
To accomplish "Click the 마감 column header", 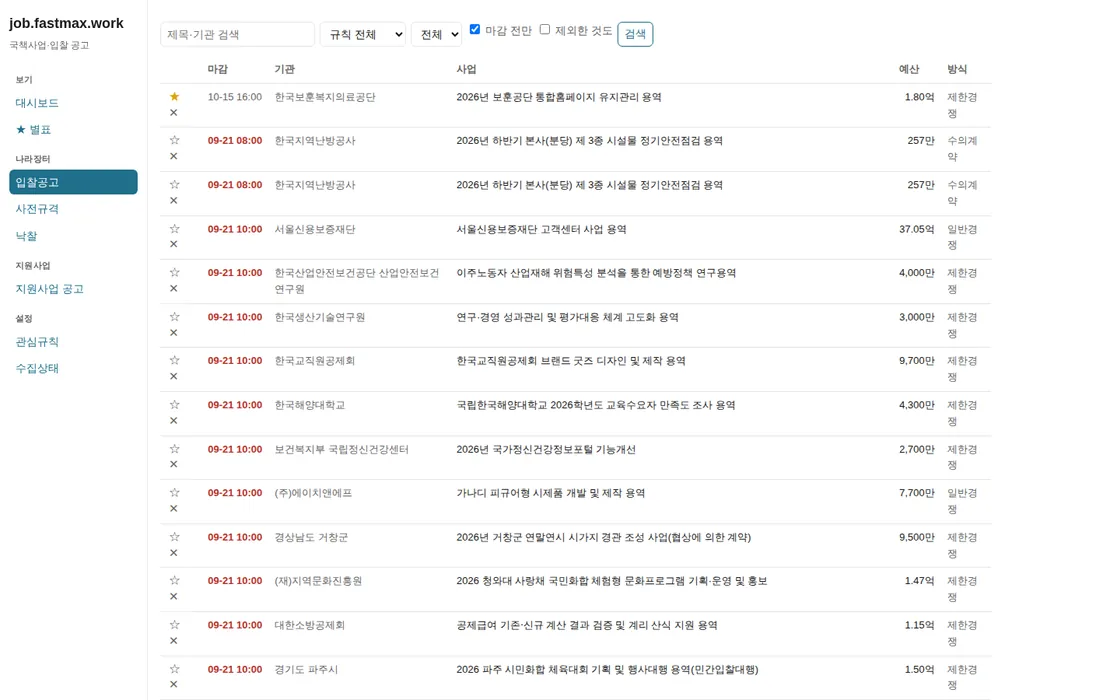I will [218, 69].
